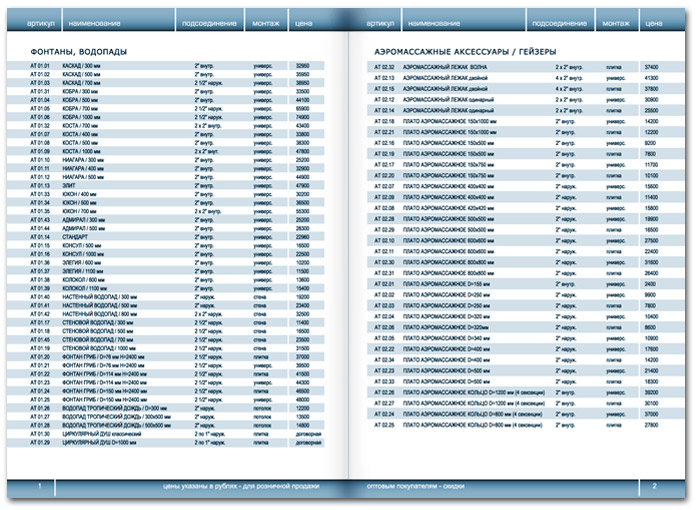Click the name 'КОСТА / 400 мм'
The image size is (700, 510).
point(80,134)
